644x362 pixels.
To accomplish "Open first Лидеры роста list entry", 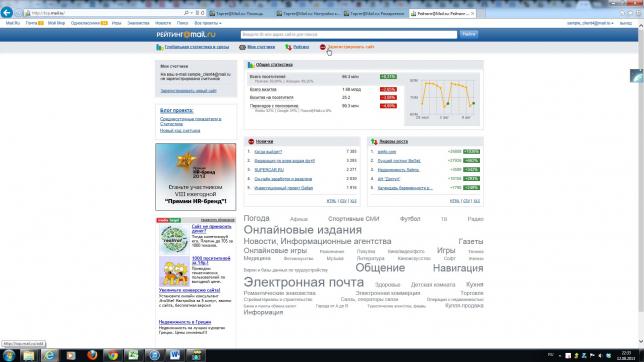I will 387,152.
